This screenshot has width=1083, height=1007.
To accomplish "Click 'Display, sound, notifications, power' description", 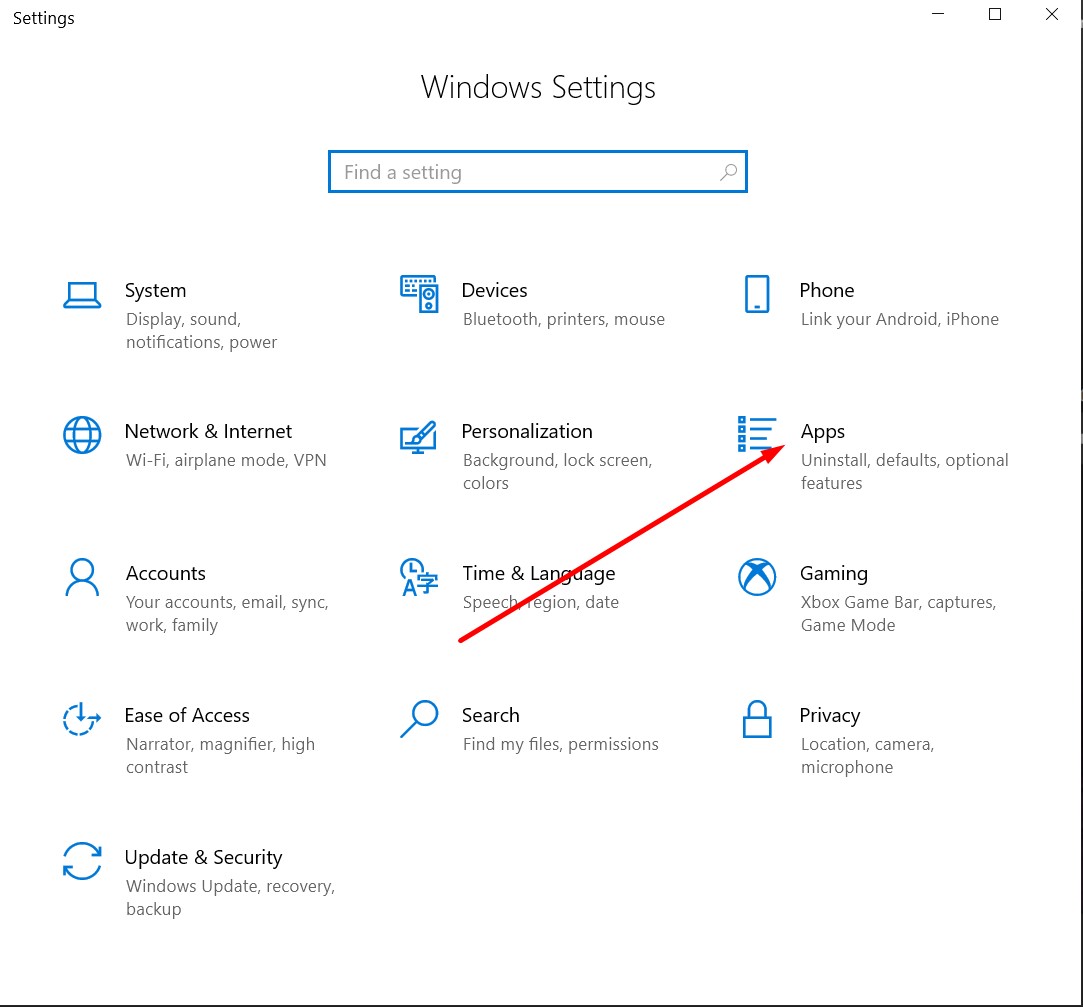I will [x=201, y=331].
